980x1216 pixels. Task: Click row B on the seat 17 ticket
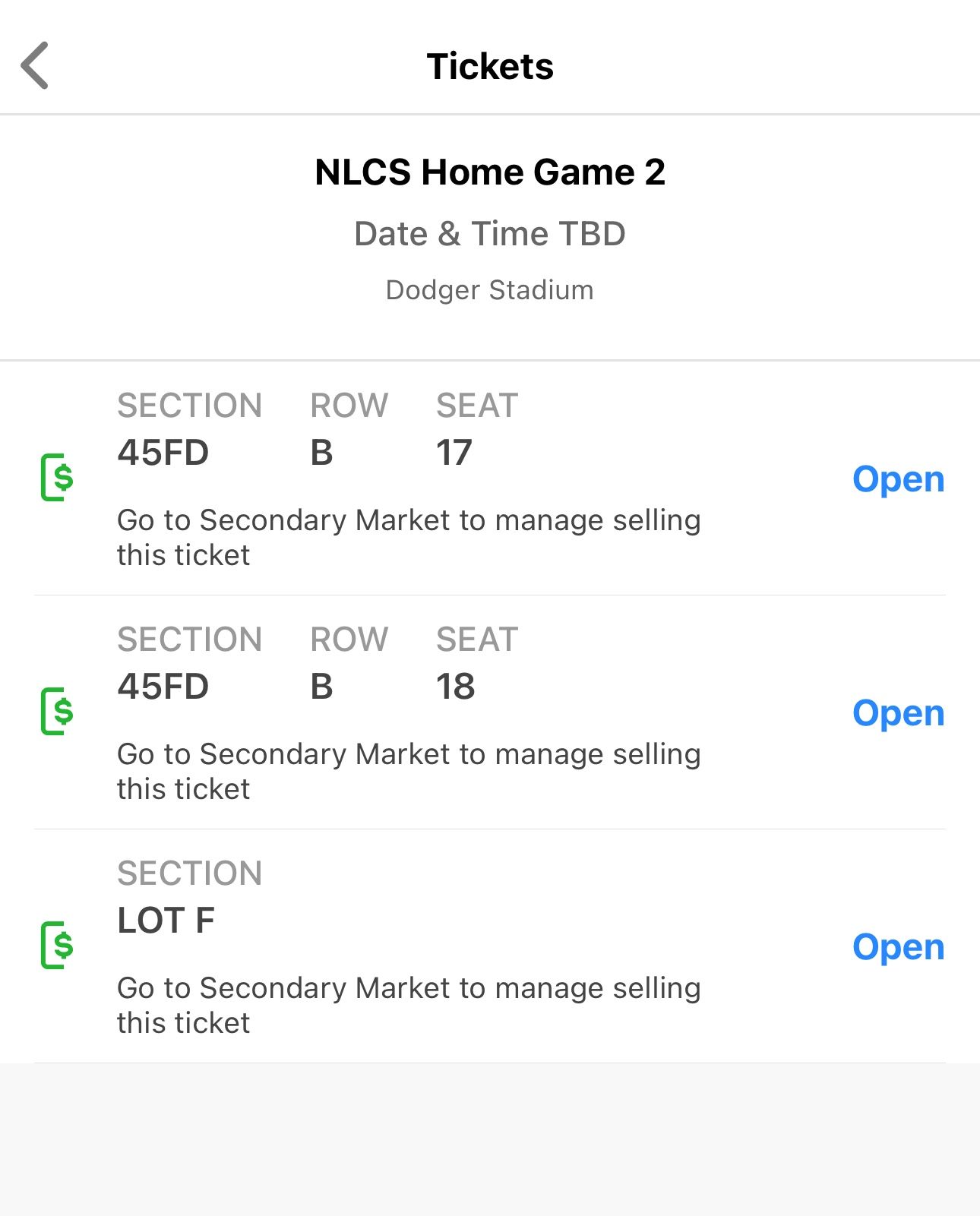[322, 453]
